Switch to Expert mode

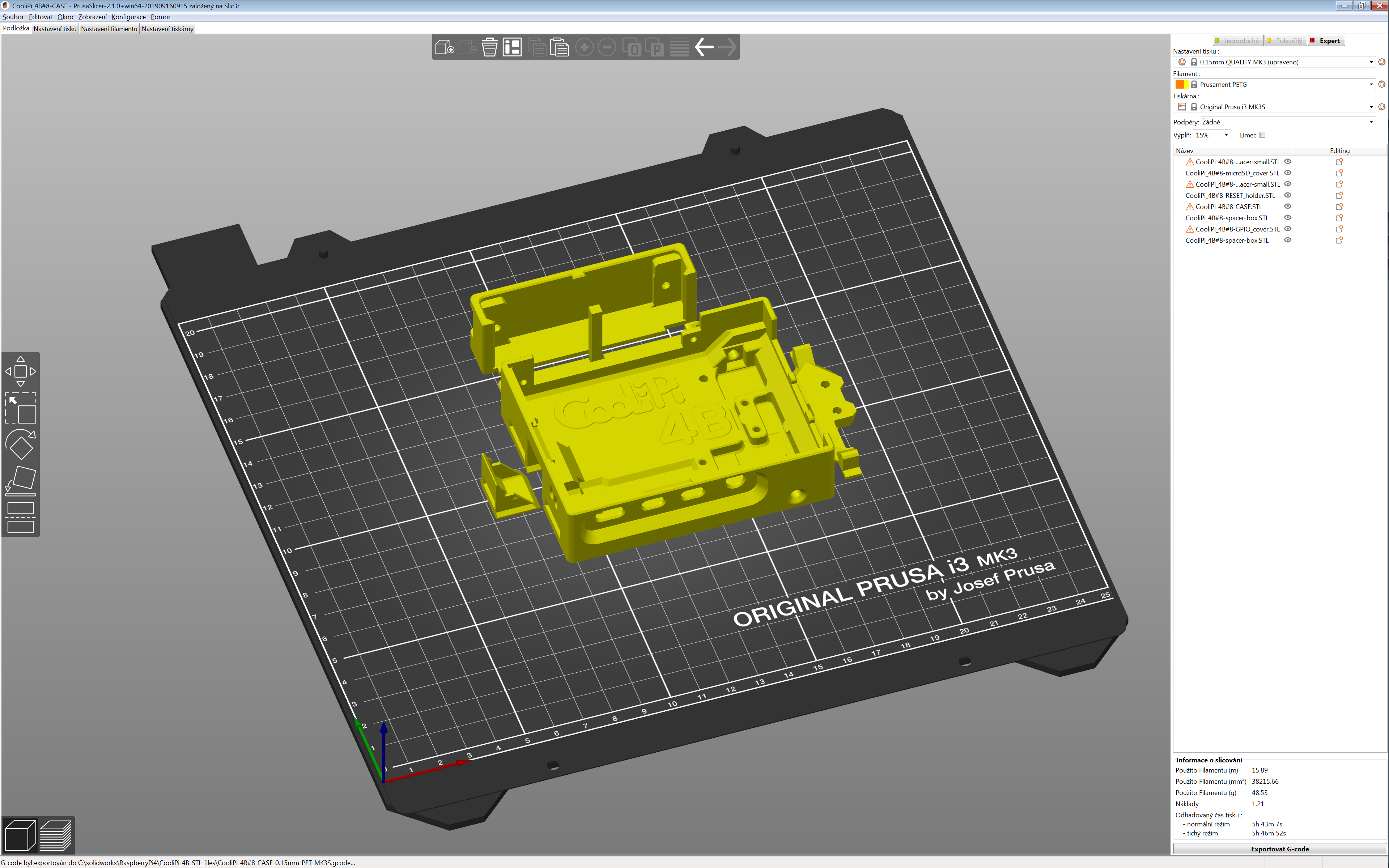(1326, 41)
